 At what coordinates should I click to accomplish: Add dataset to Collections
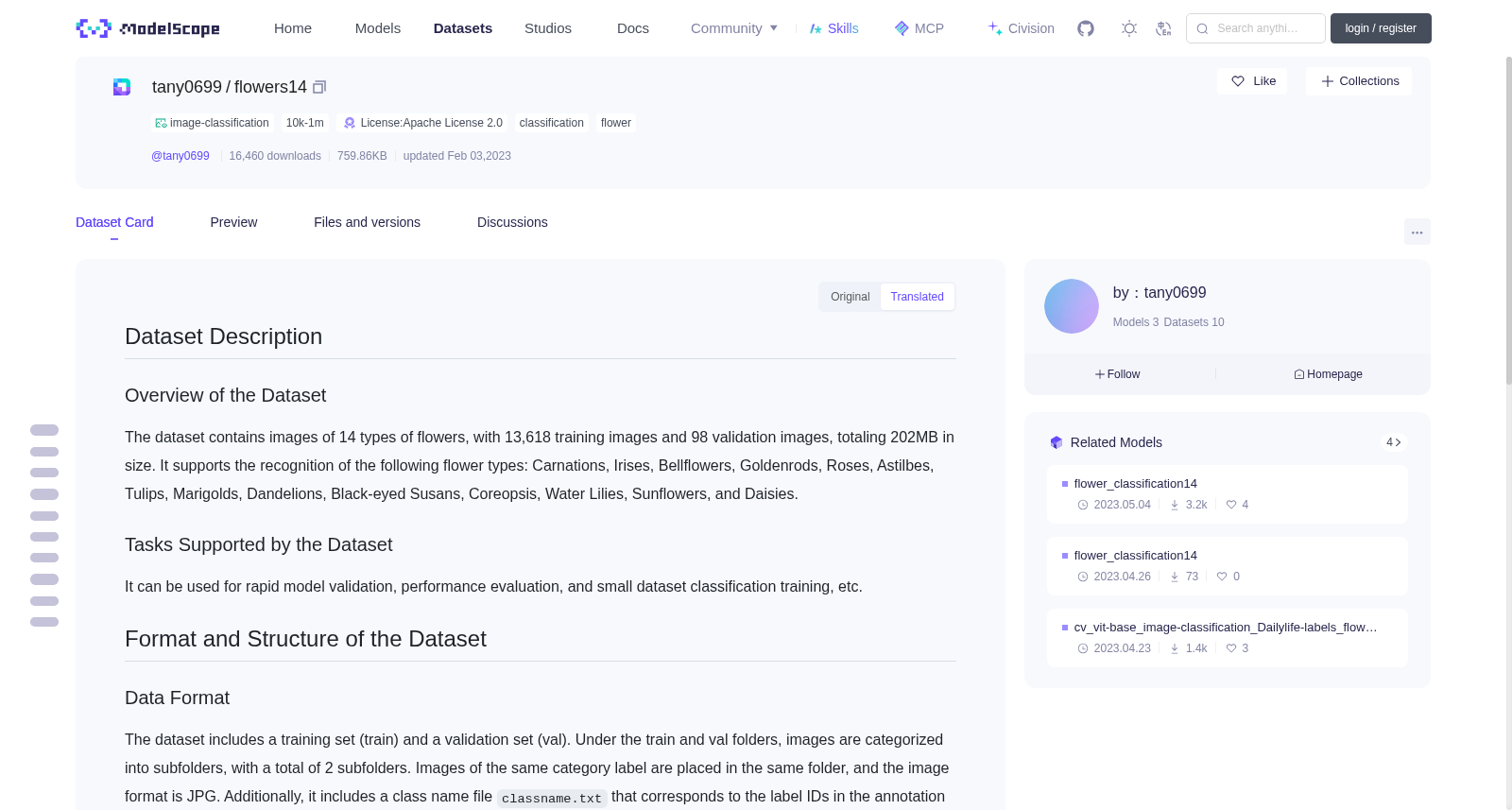1359,81
